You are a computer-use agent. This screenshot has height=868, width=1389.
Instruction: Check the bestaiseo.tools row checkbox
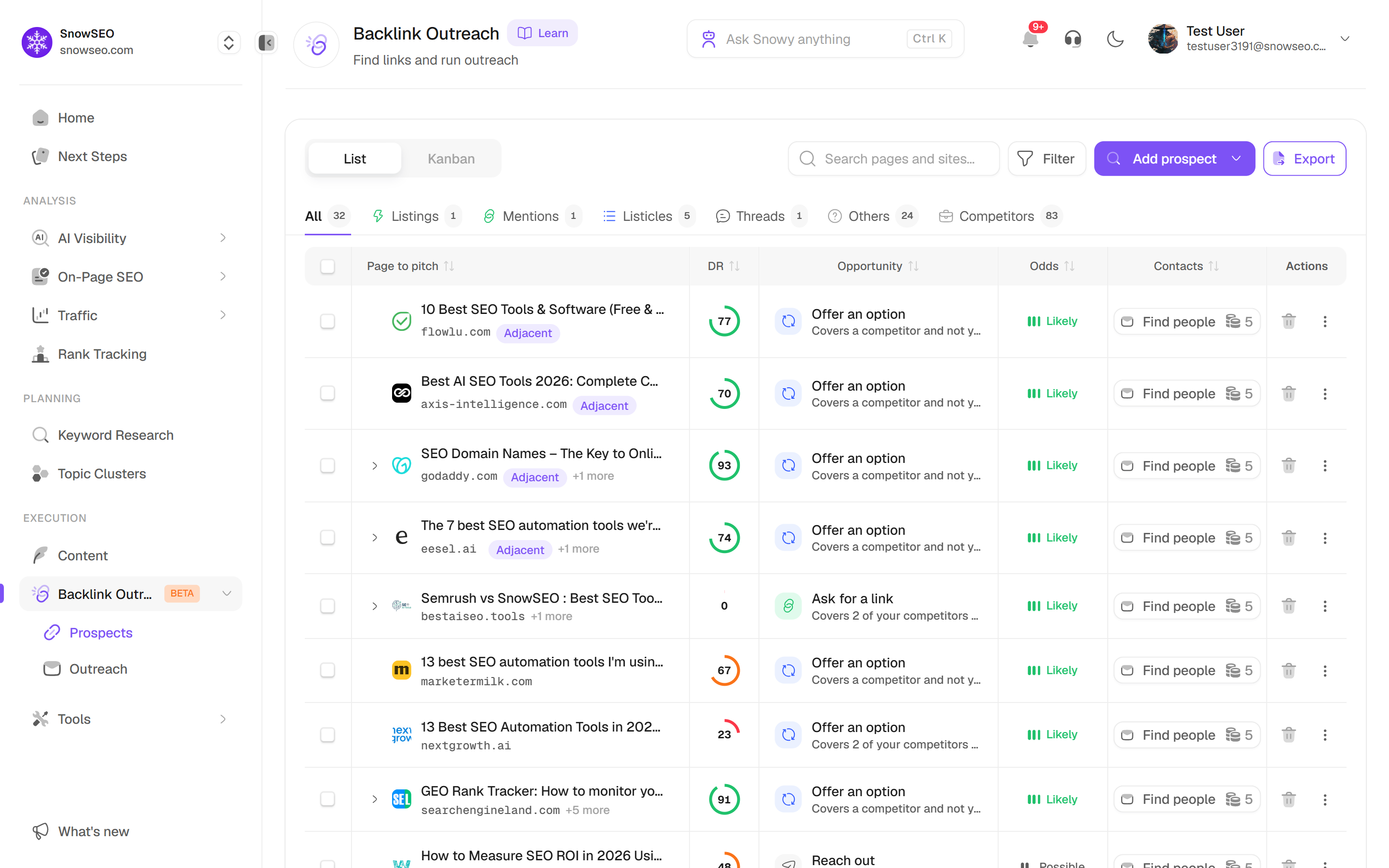(327, 606)
